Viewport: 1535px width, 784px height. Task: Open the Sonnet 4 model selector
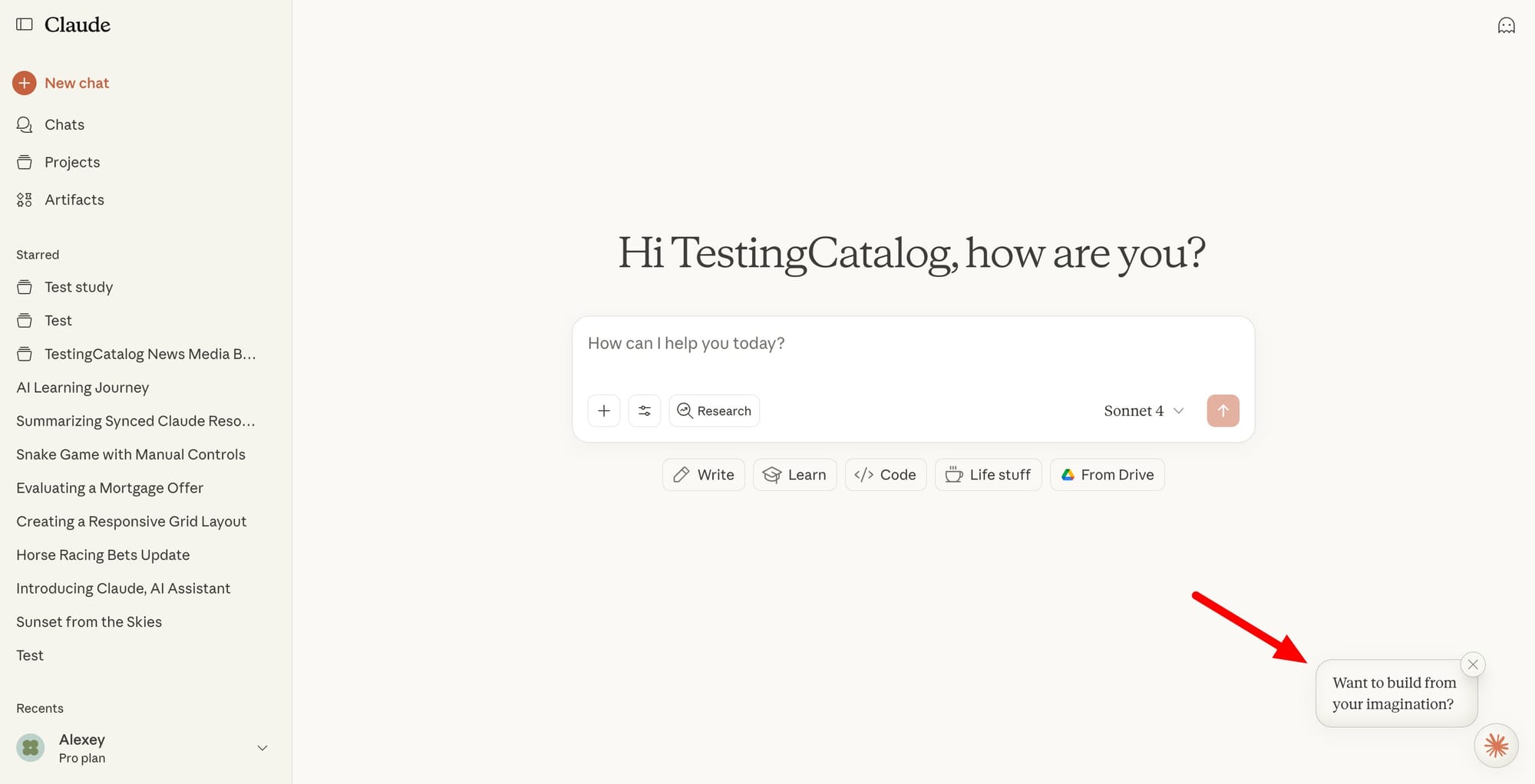tap(1144, 410)
